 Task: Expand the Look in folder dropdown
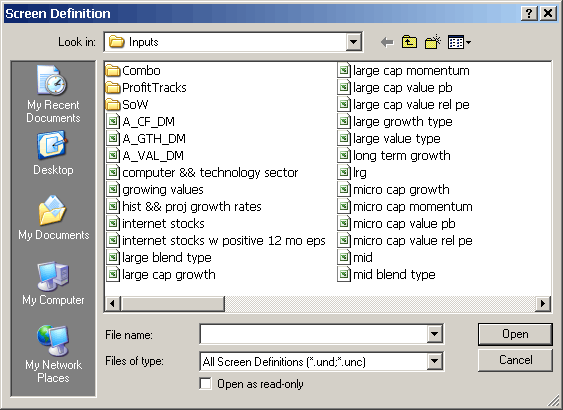pos(353,42)
